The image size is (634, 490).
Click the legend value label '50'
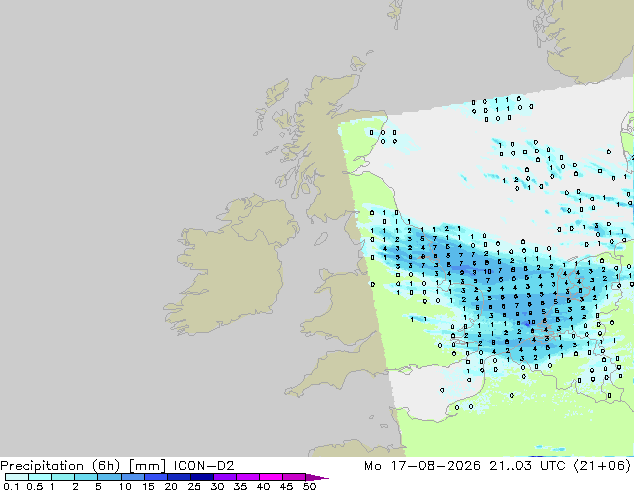tap(309, 486)
